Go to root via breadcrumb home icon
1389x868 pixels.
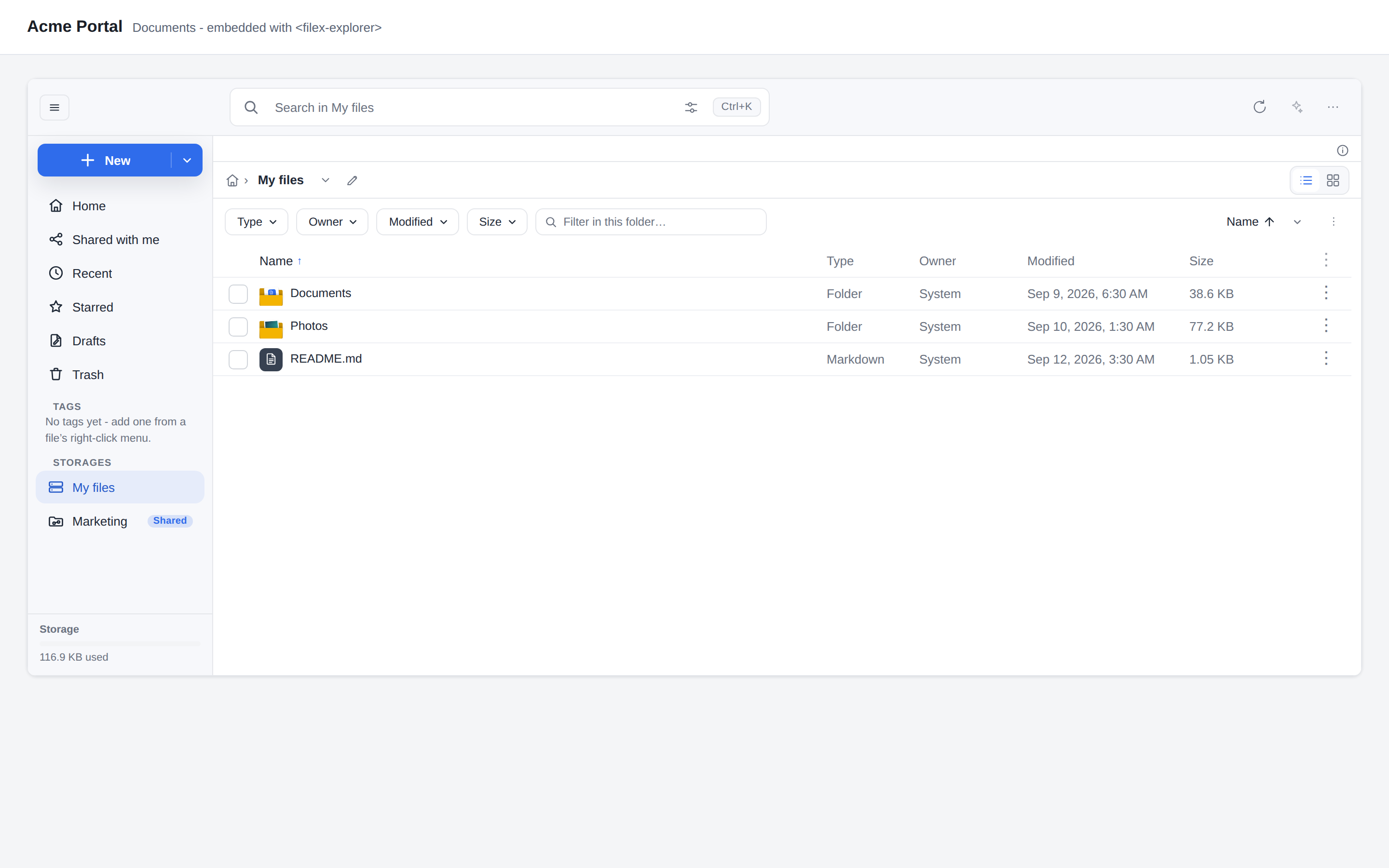click(232, 180)
